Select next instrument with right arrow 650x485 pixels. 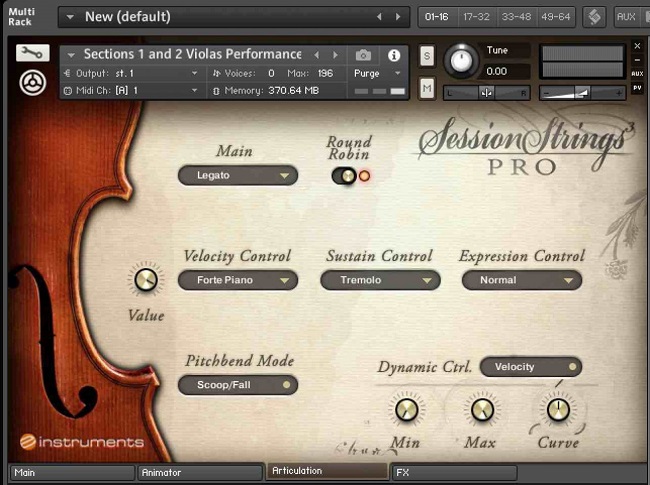[335, 55]
